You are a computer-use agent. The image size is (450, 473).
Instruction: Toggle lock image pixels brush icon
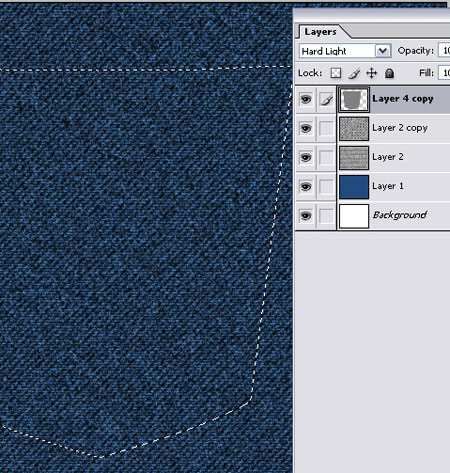tap(354, 73)
